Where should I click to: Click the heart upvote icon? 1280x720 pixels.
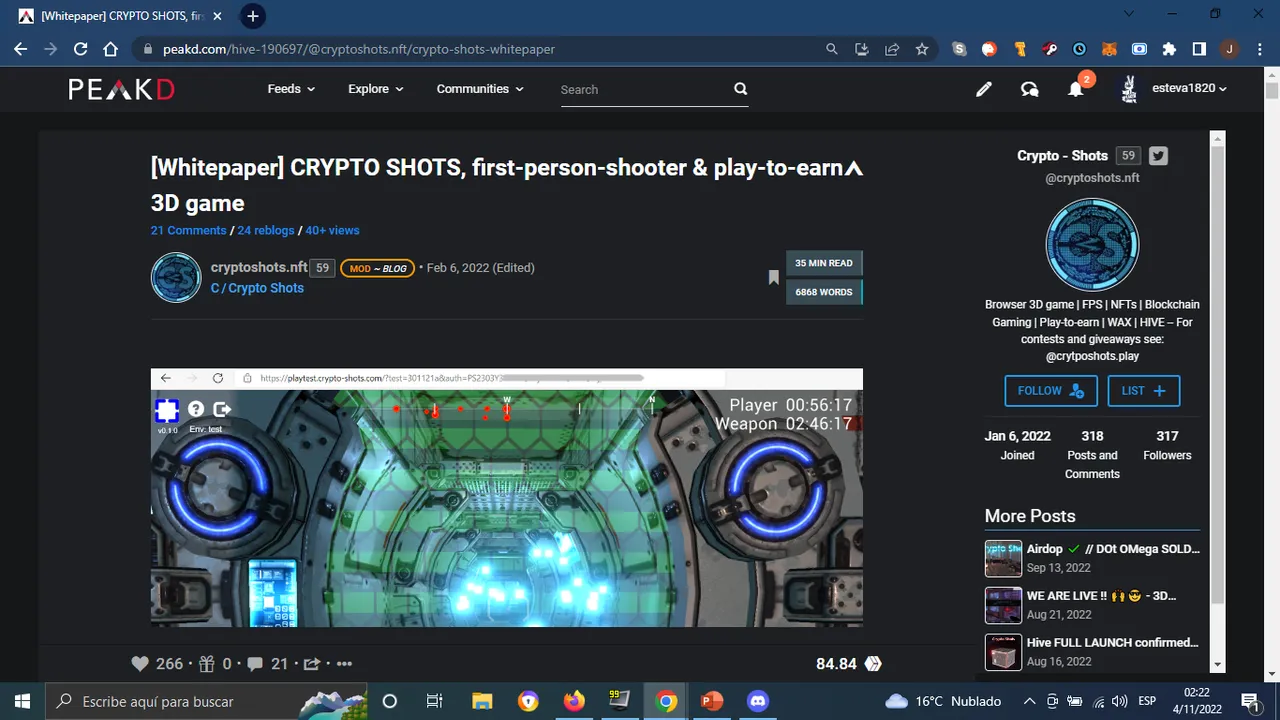[140, 663]
